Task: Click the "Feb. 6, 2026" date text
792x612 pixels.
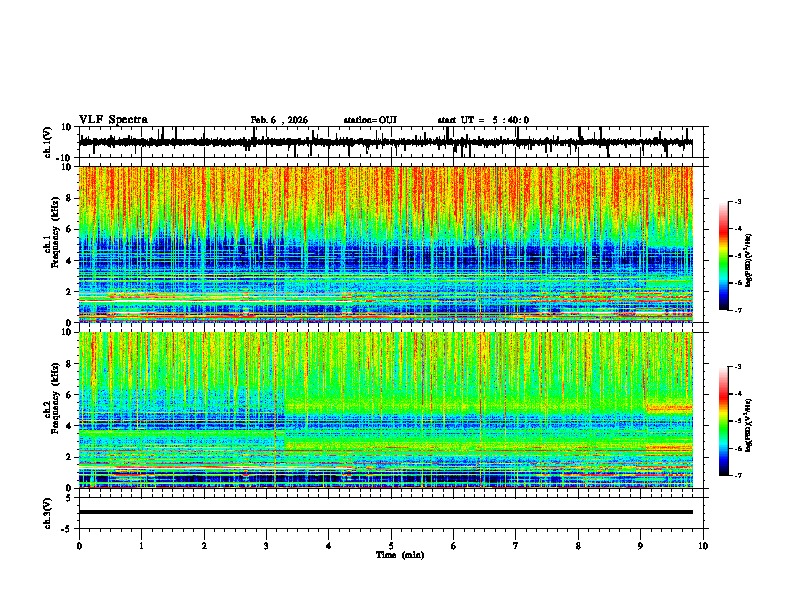Action: pyautogui.click(x=279, y=120)
